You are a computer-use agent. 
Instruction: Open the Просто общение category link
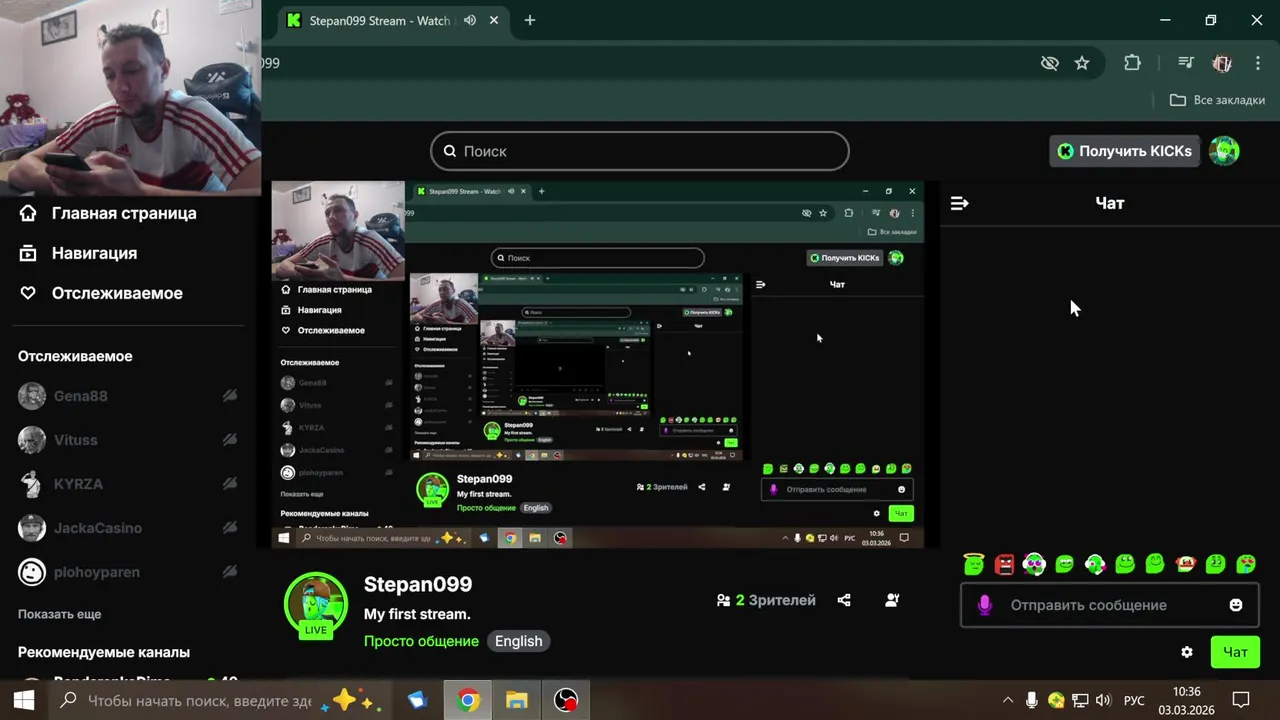(x=421, y=641)
